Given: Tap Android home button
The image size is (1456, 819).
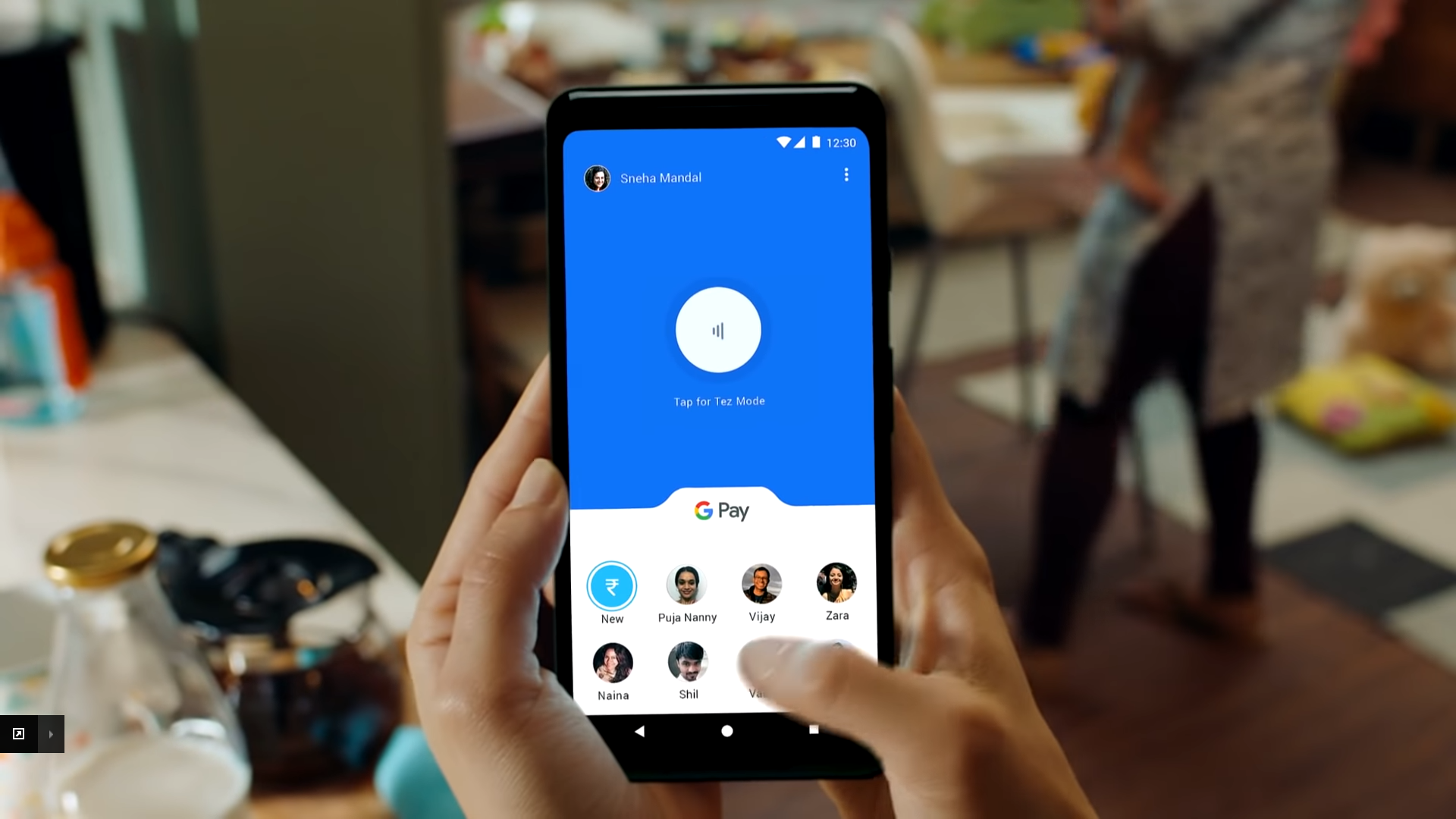Looking at the screenshot, I should [727, 730].
